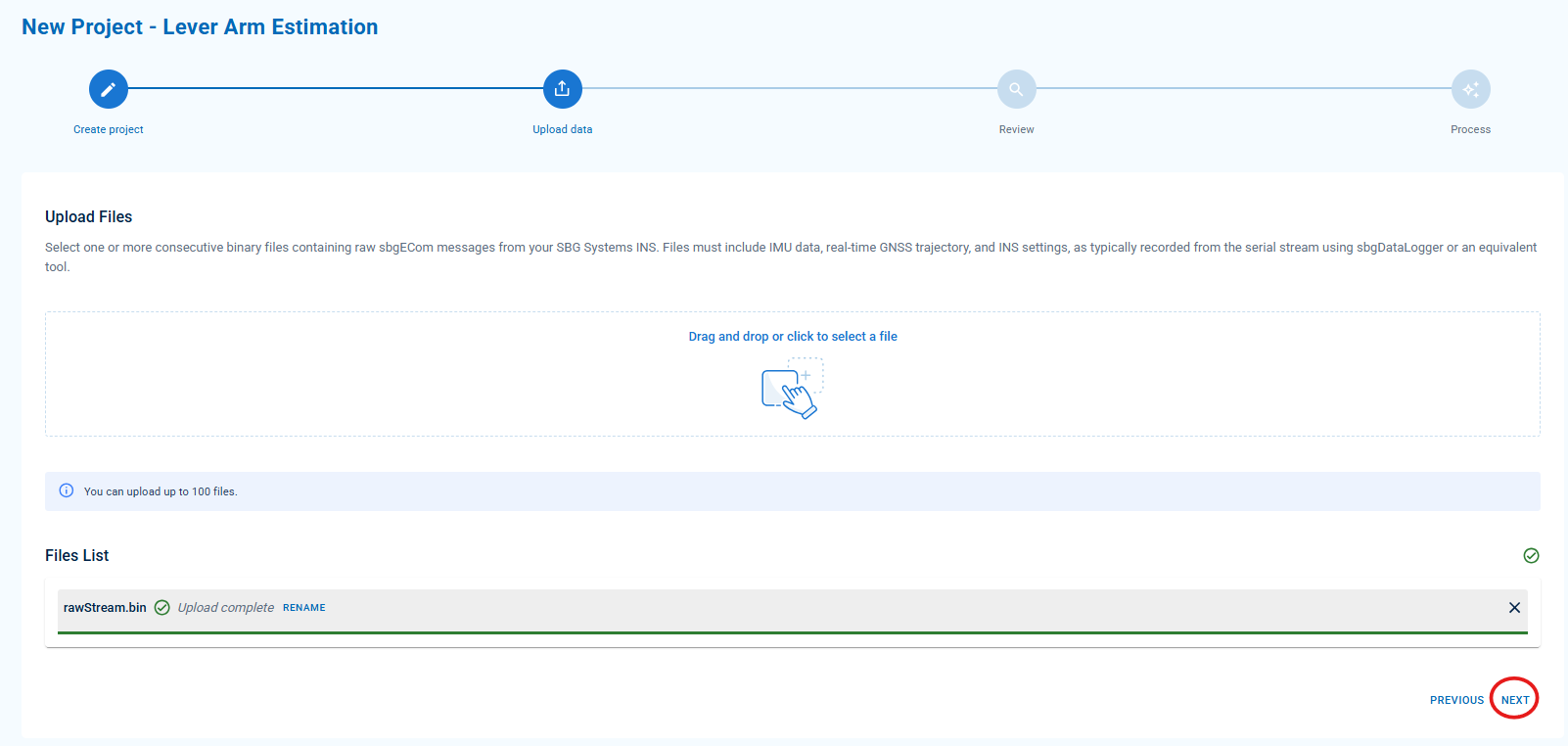Click the "Upload complete" status text
Image resolution: width=1568 pixels, height=746 pixels.
pyautogui.click(x=226, y=608)
